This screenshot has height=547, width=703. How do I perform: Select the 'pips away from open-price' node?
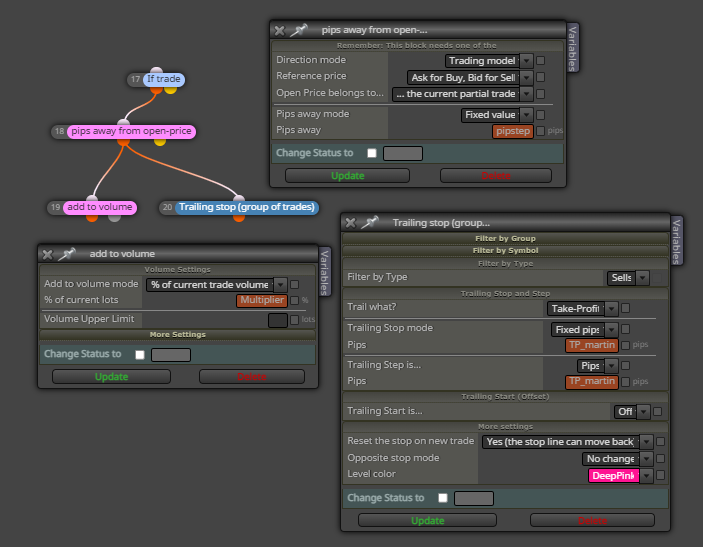tap(131, 131)
